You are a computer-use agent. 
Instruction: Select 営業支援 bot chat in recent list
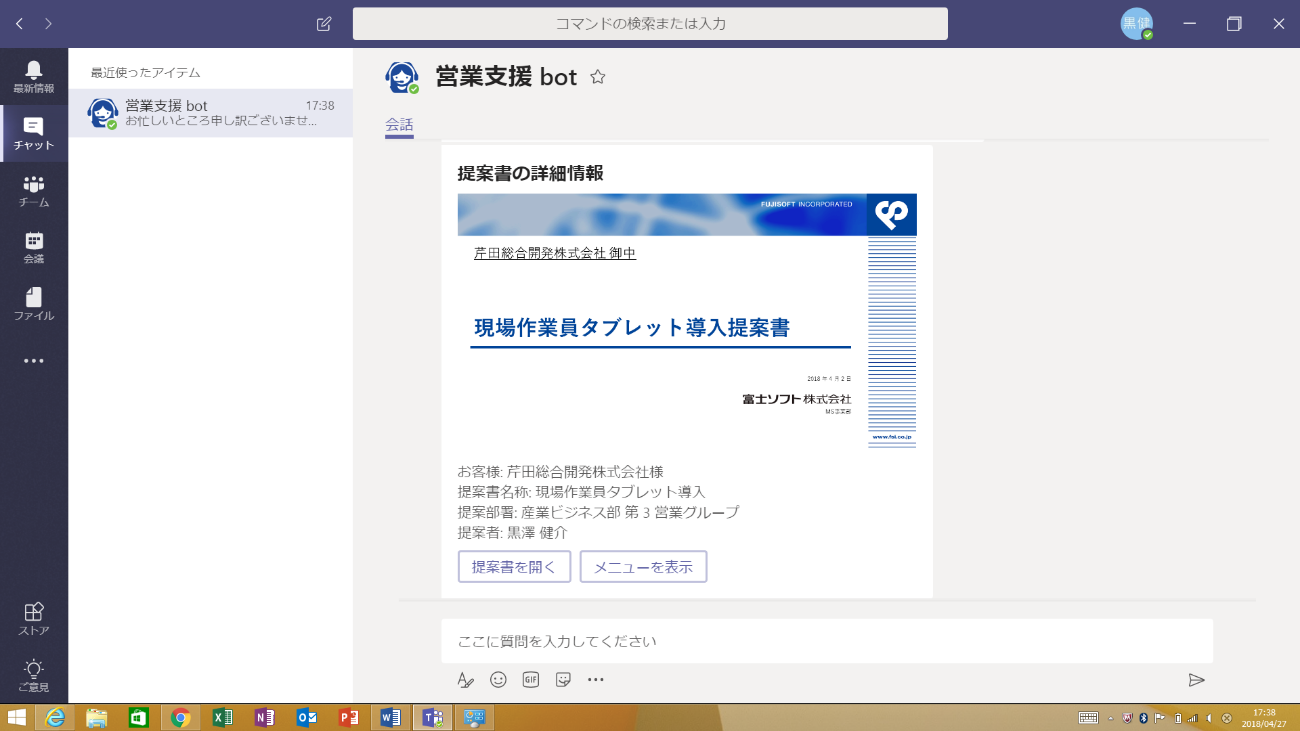click(x=210, y=113)
